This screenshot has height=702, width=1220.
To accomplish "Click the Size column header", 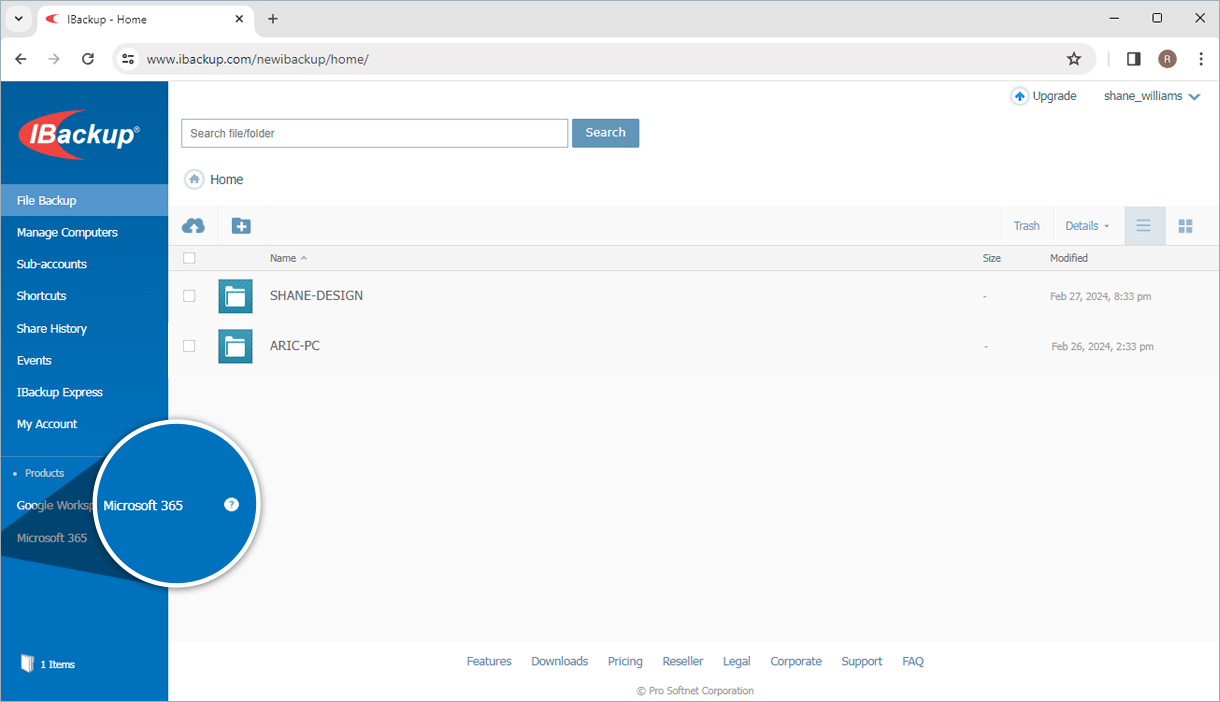I will [992, 258].
